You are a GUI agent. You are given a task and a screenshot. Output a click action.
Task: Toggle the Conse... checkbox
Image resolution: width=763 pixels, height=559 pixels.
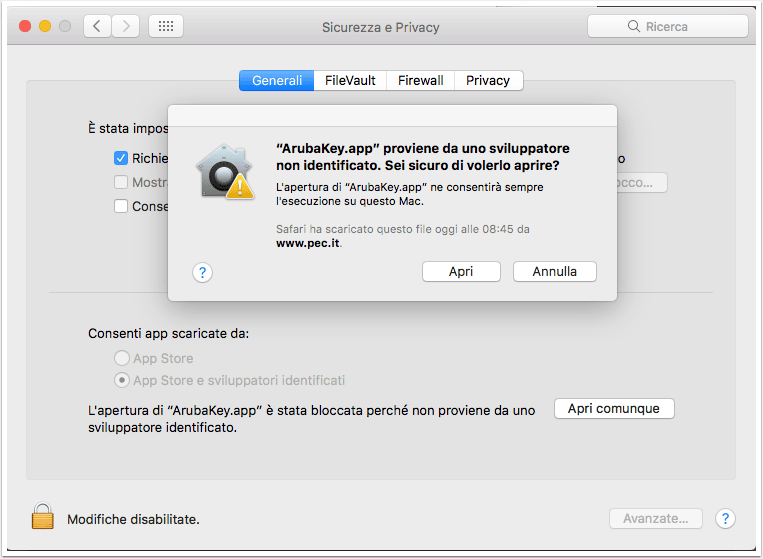[121, 206]
